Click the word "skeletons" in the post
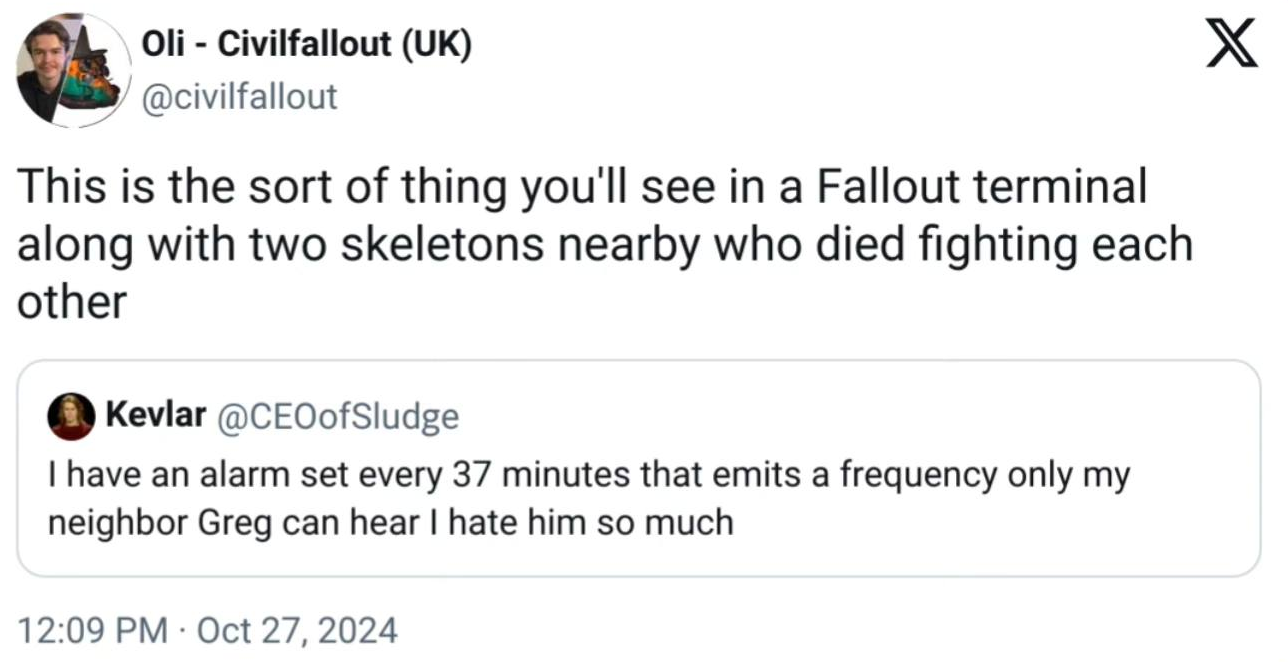Image resolution: width=1288 pixels, height=662 pixels. [x=442, y=245]
